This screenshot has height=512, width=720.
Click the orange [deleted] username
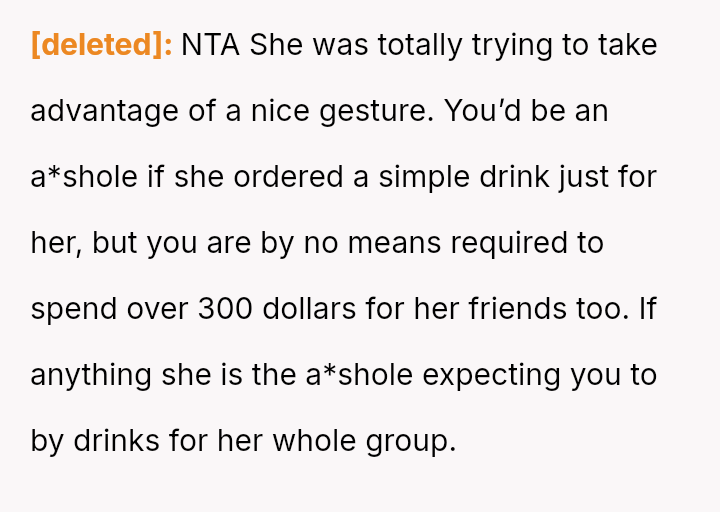point(102,45)
